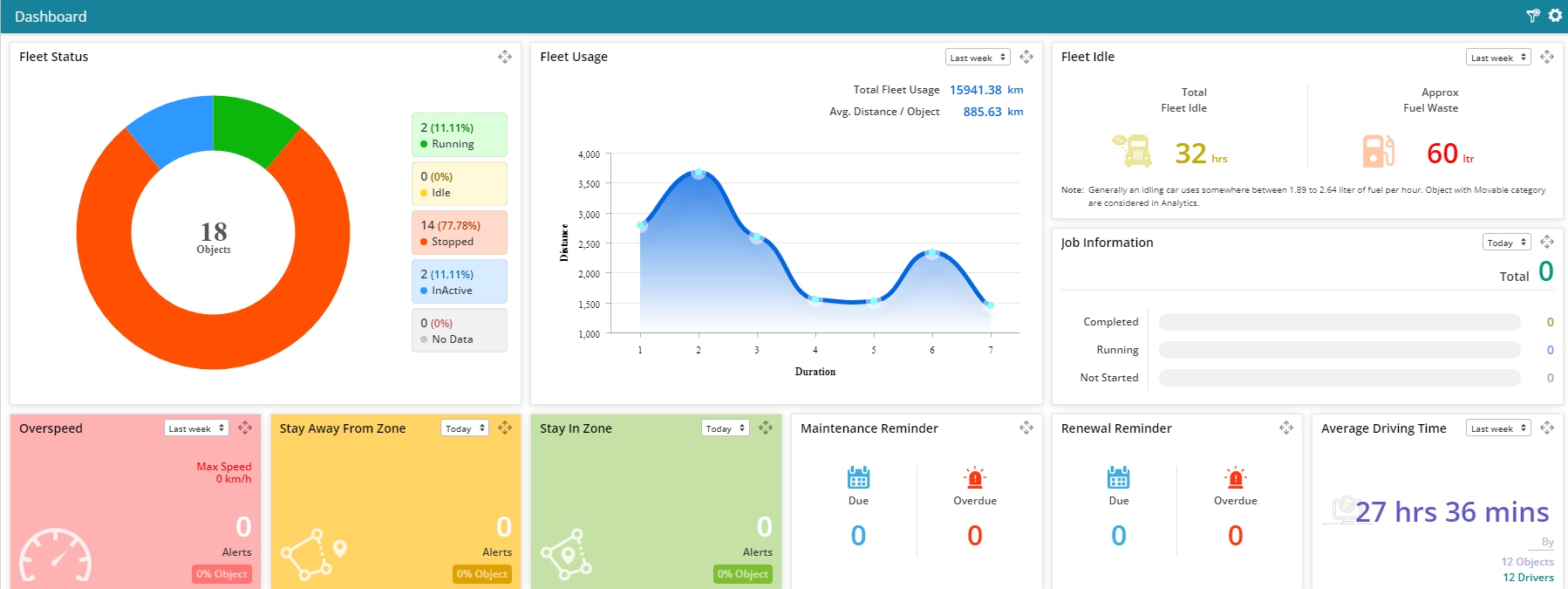Toggle the Running status legend item
This screenshot has width=1568, height=589.
(459, 135)
